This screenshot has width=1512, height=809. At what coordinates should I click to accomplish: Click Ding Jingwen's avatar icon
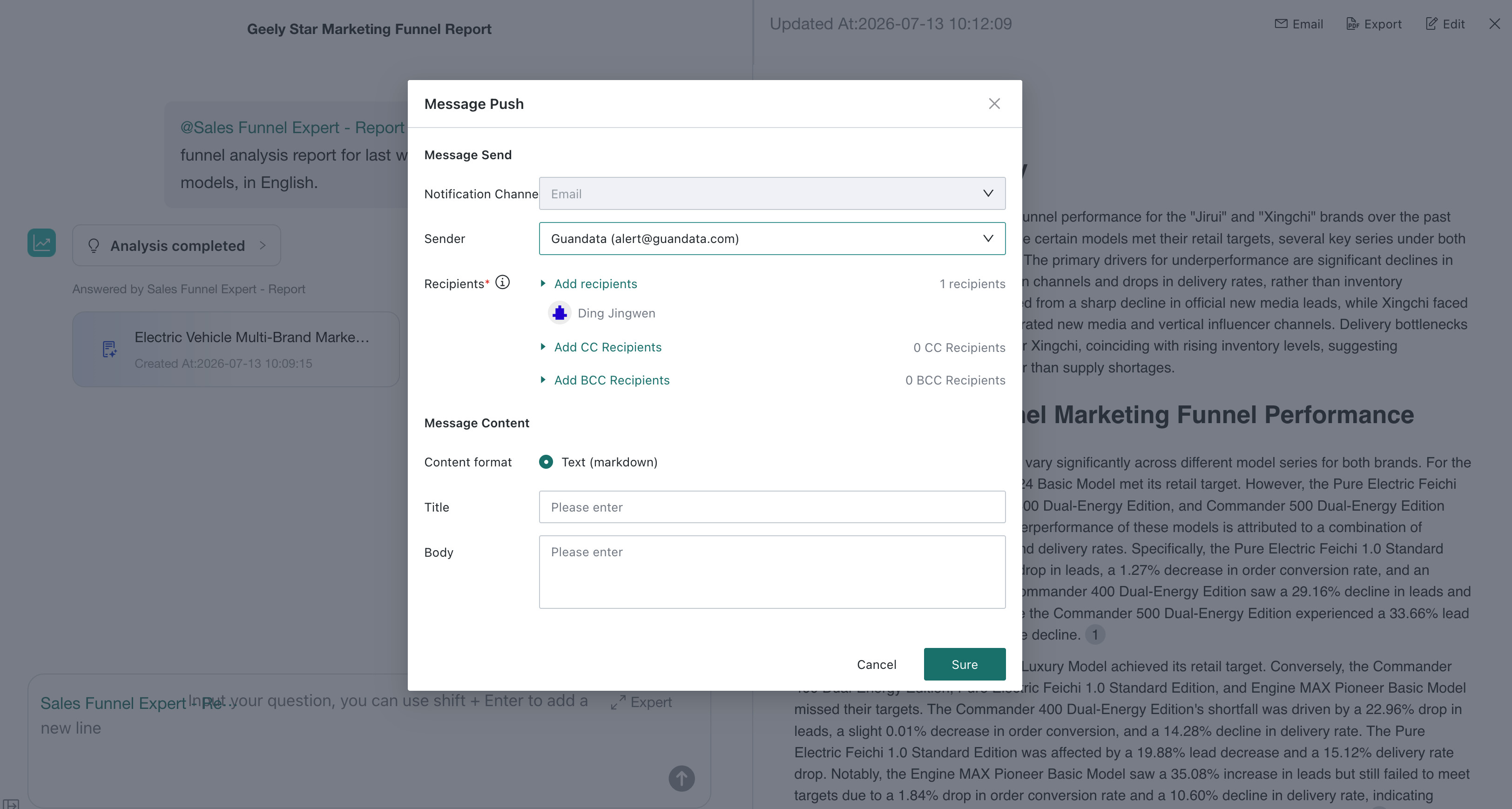560,313
